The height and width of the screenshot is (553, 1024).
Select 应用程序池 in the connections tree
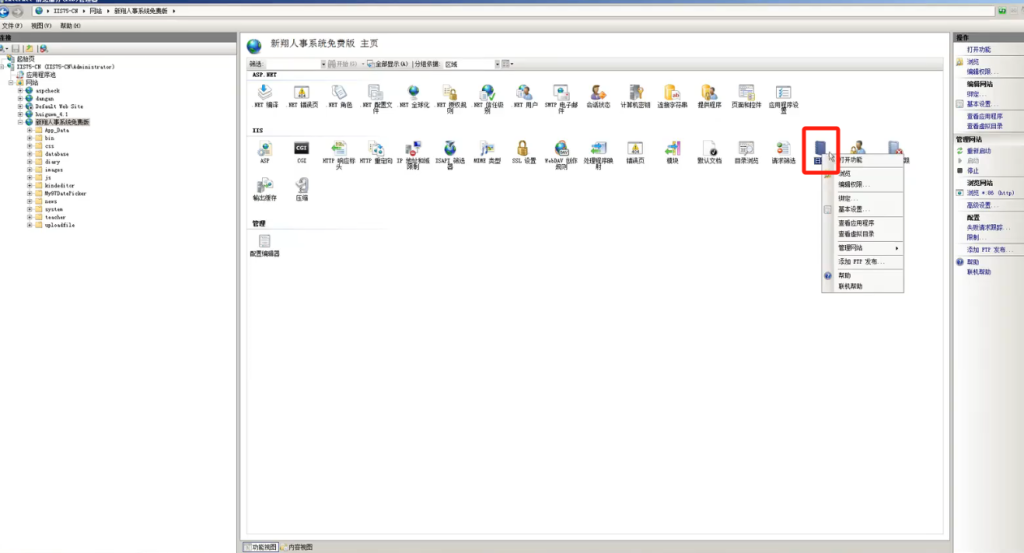click(x=40, y=75)
